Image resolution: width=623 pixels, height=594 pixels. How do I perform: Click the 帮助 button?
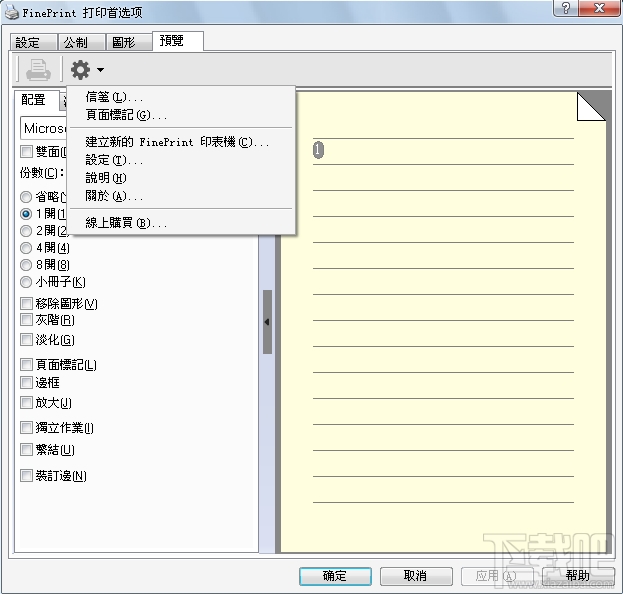[x=578, y=576]
